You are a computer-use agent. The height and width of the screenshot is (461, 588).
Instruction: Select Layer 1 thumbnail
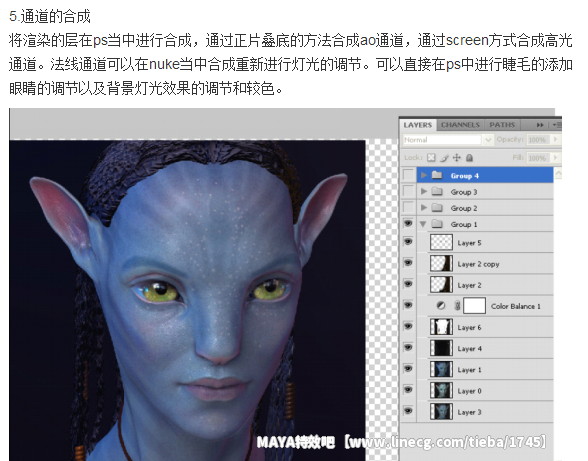[x=441, y=369]
